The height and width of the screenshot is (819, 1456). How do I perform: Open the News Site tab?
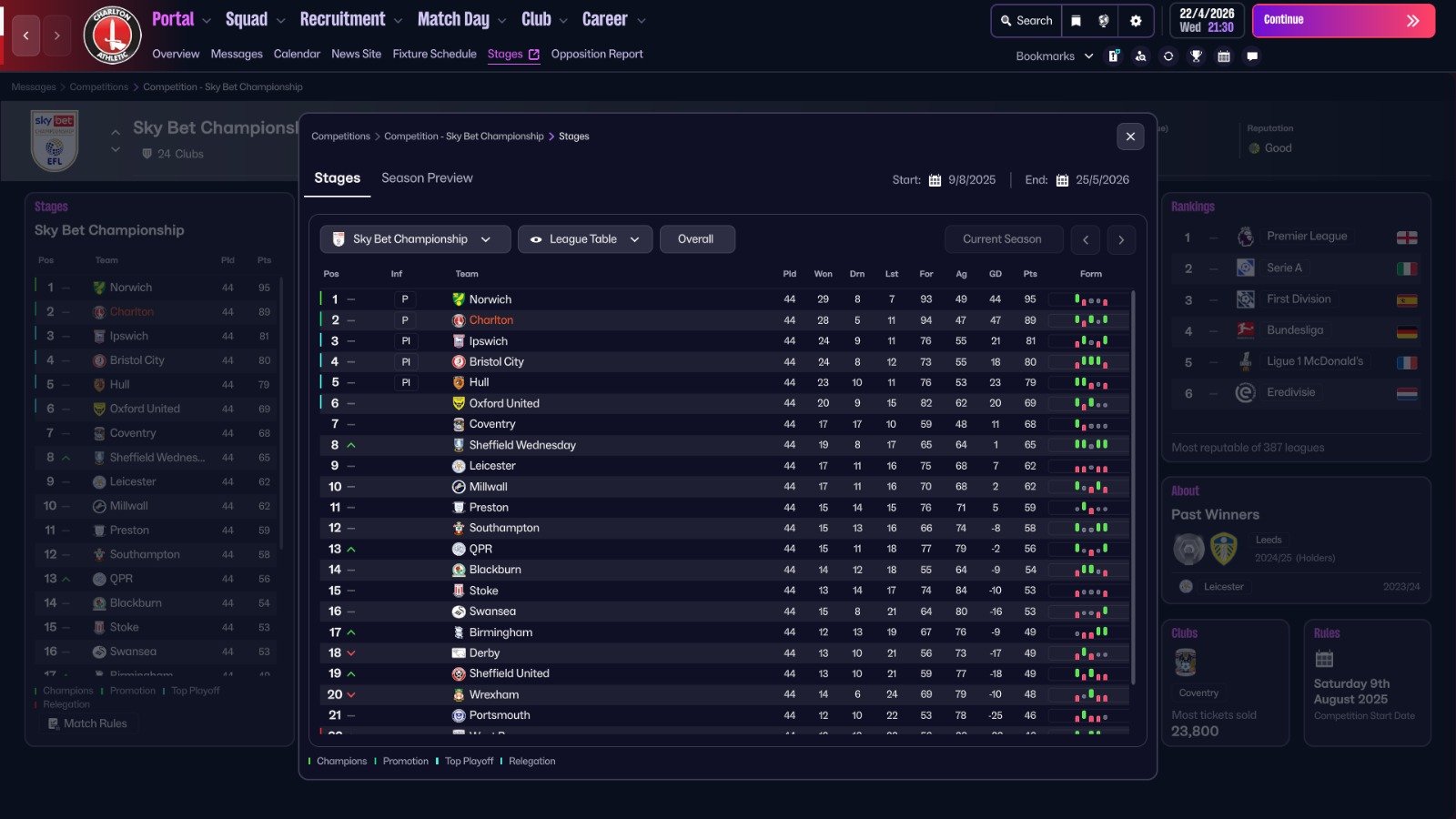click(356, 55)
